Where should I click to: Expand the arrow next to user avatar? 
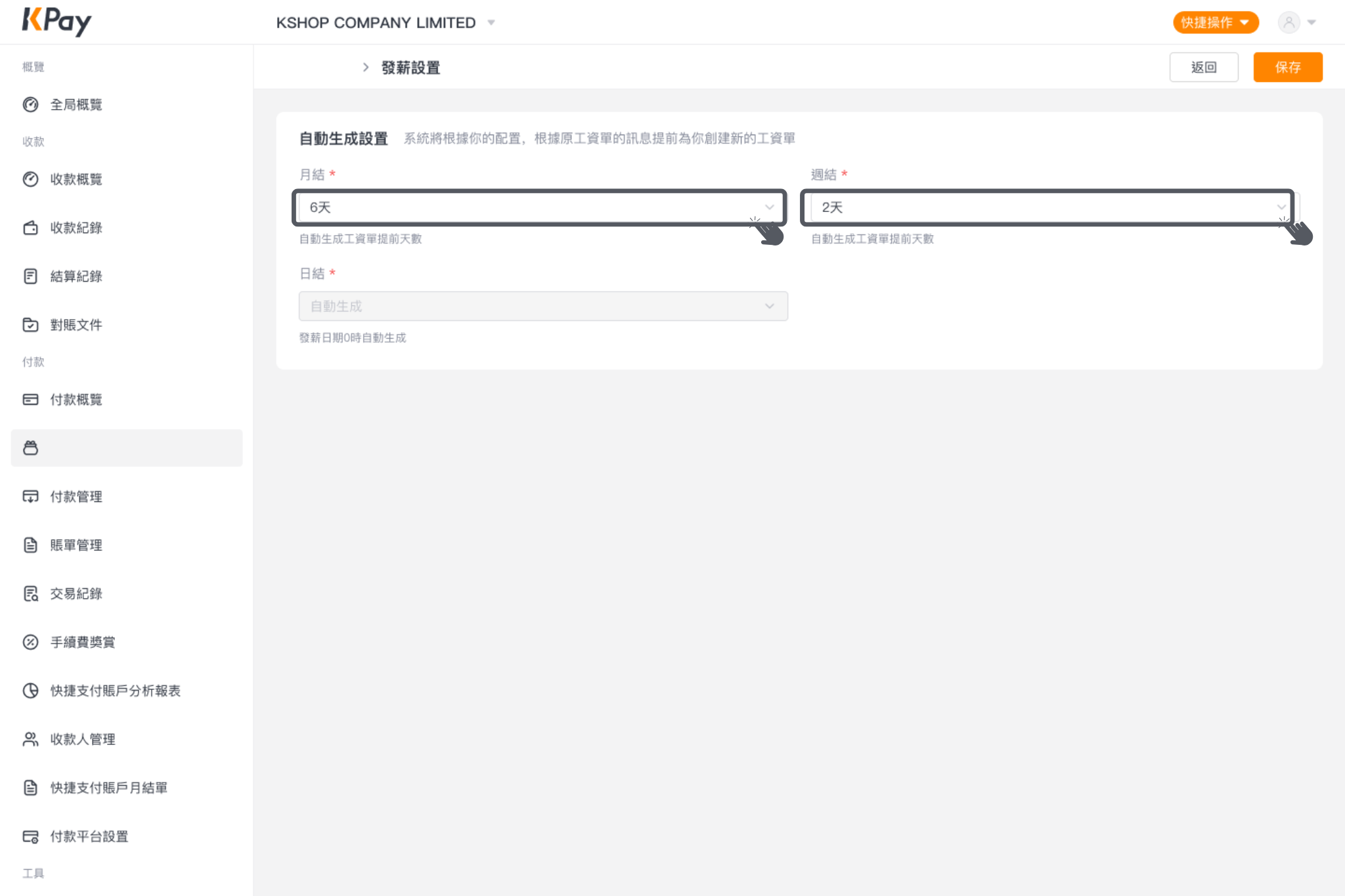click(x=1312, y=23)
